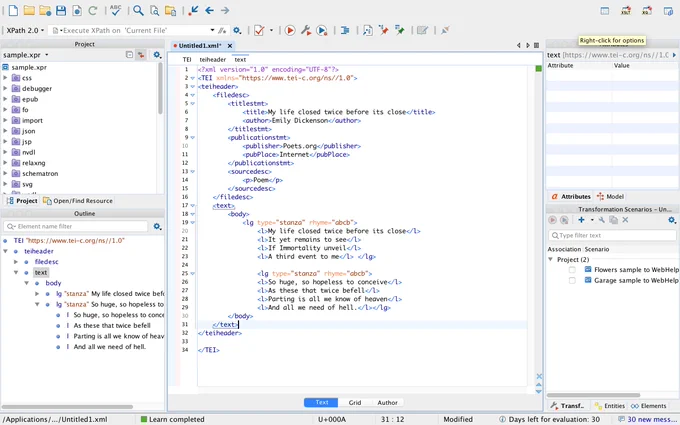Viewport: 680px width, 425px height.
Task: Click the Find/Replace magnifier icon
Action: (x=138, y=10)
